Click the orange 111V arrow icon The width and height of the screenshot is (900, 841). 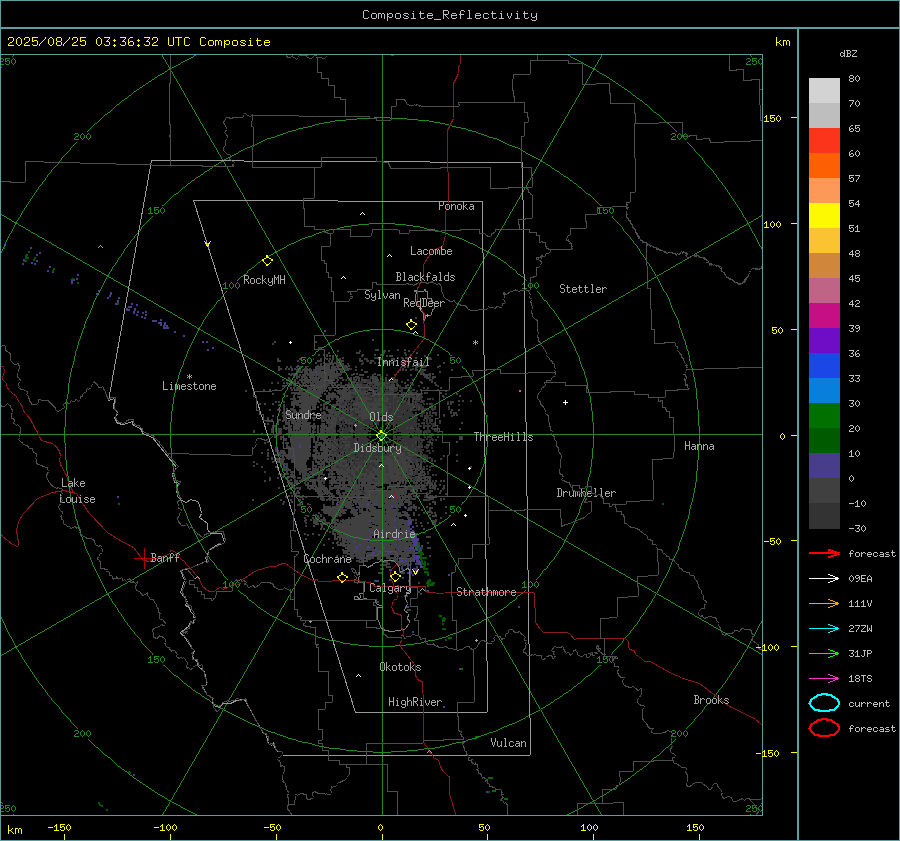(x=824, y=603)
